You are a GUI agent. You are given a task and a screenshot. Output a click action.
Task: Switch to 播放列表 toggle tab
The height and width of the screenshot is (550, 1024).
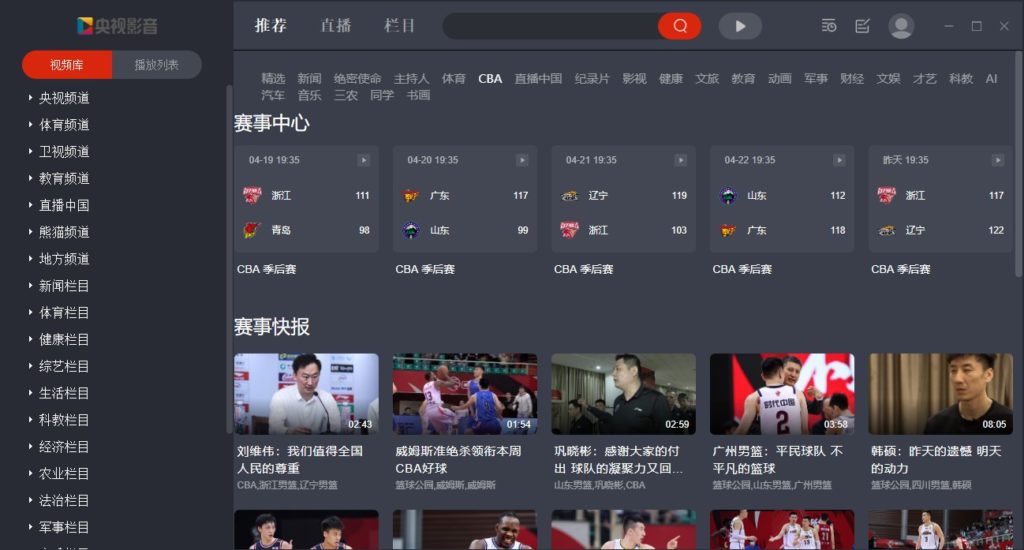157,65
